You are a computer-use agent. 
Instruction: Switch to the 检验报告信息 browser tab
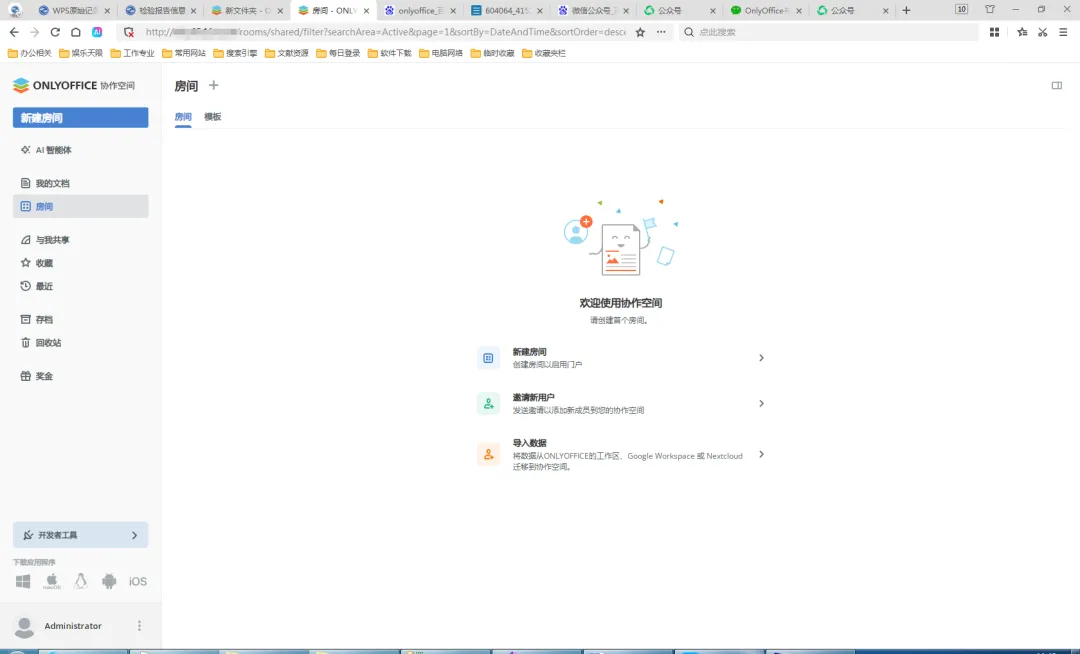(161, 10)
